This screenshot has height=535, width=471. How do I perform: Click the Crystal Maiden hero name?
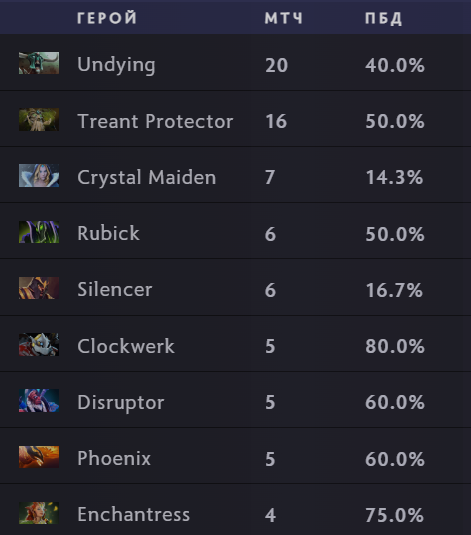147,177
